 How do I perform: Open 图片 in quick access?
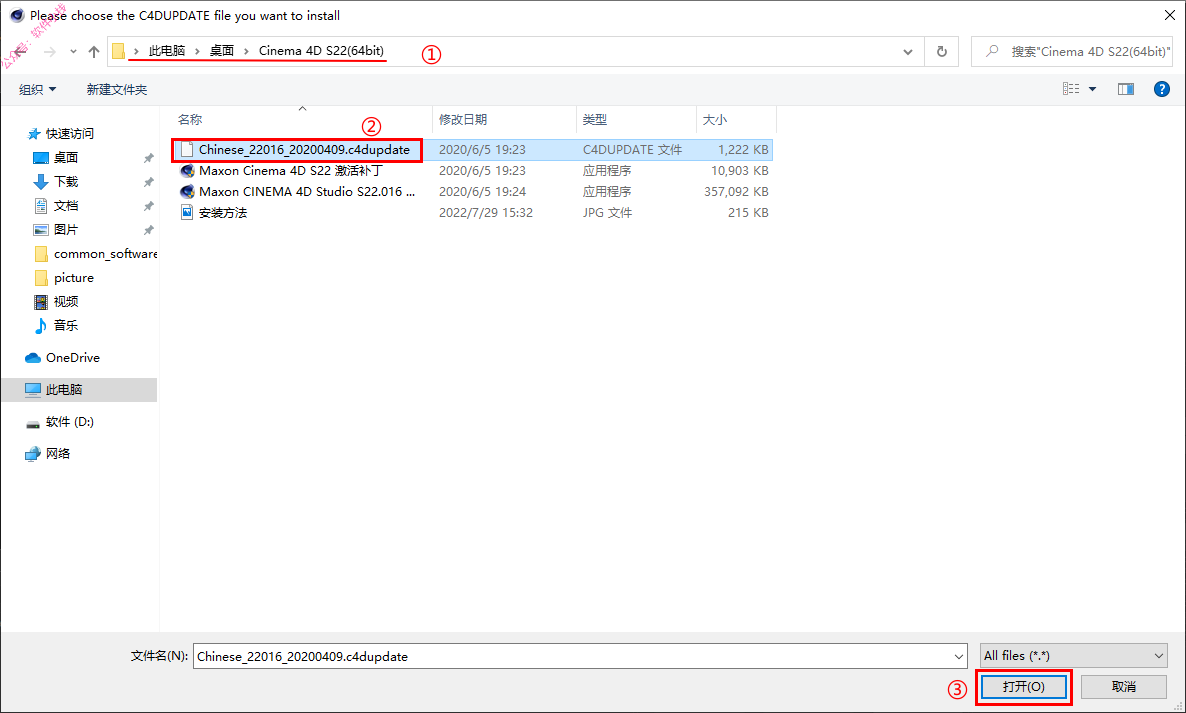[66, 230]
